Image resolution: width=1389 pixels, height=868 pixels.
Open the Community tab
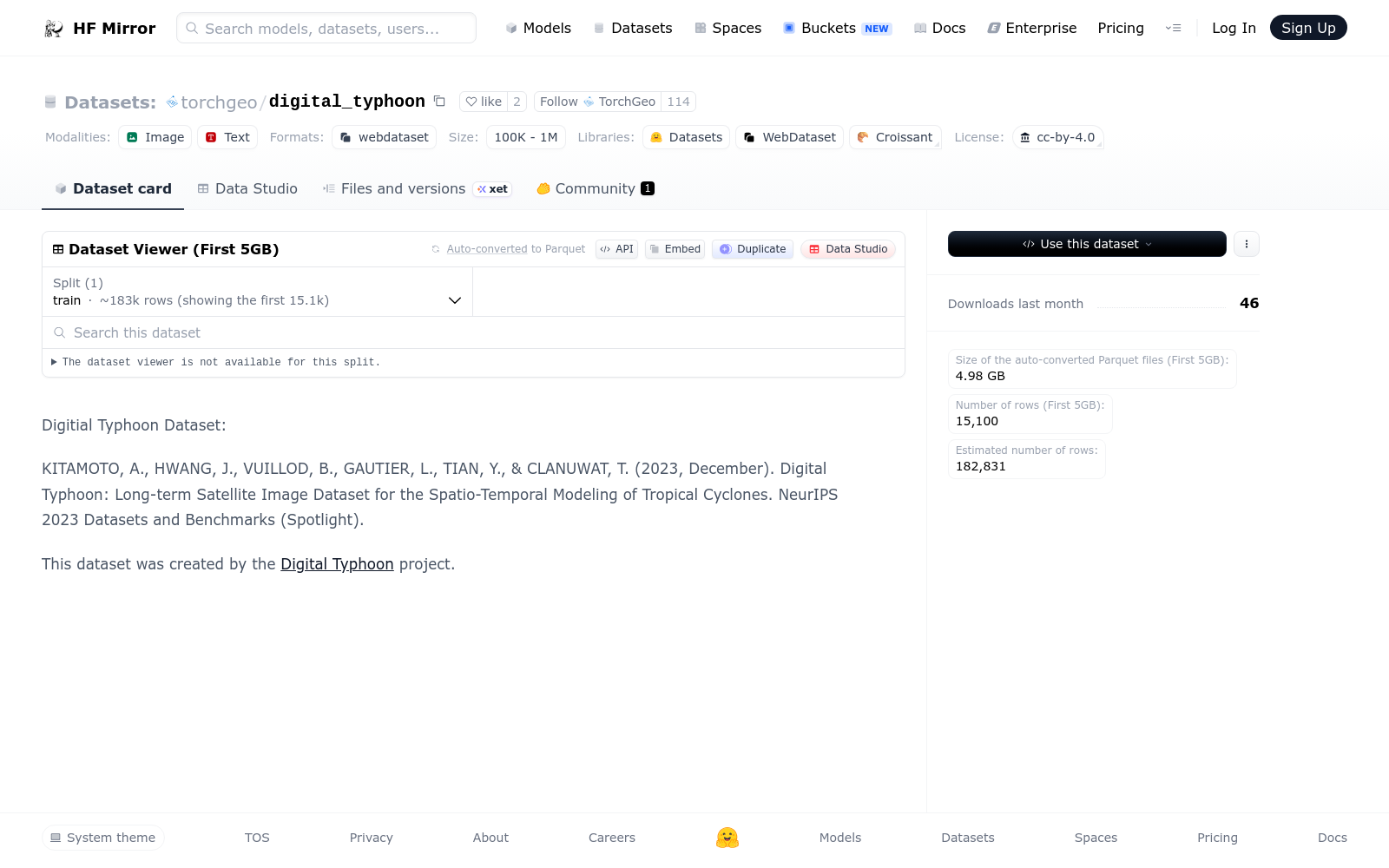(596, 188)
